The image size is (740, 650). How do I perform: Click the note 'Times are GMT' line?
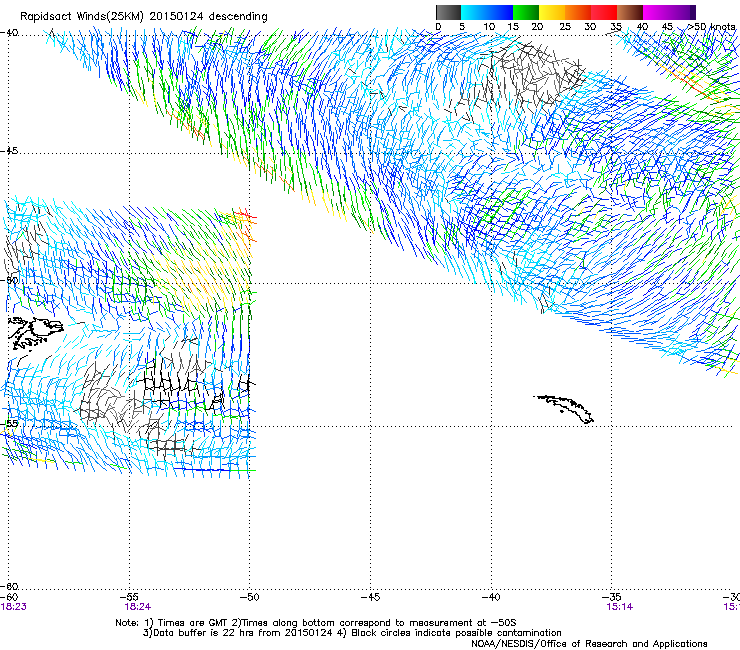tap(316, 623)
